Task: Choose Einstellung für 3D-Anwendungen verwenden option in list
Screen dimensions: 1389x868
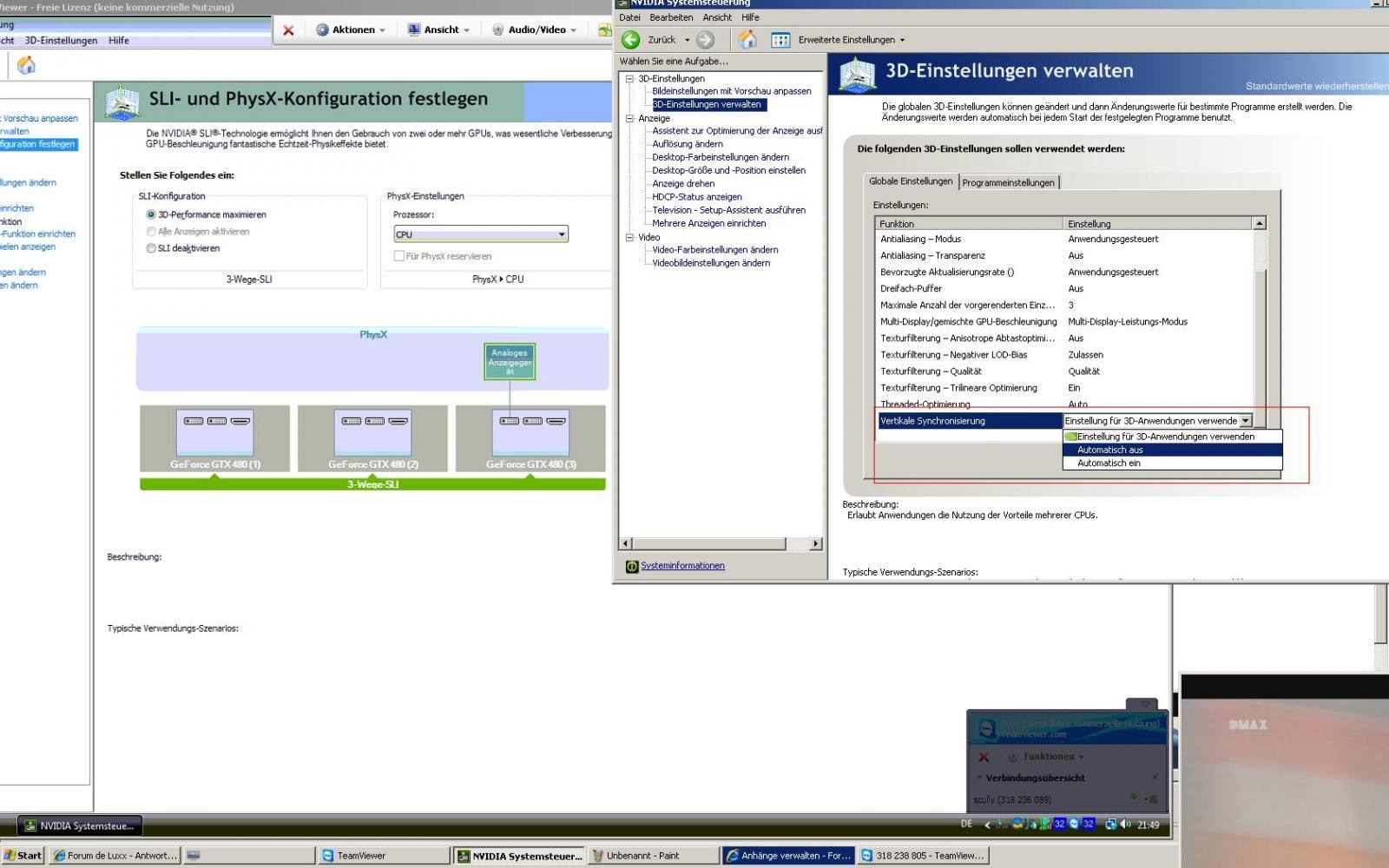Action: pyautogui.click(x=1173, y=437)
